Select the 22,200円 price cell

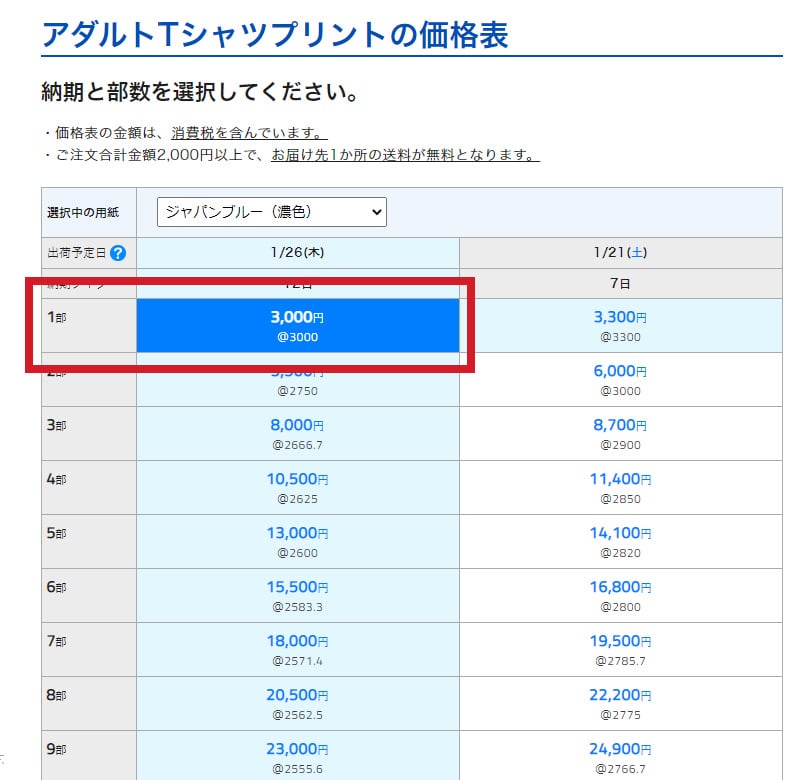(620, 703)
